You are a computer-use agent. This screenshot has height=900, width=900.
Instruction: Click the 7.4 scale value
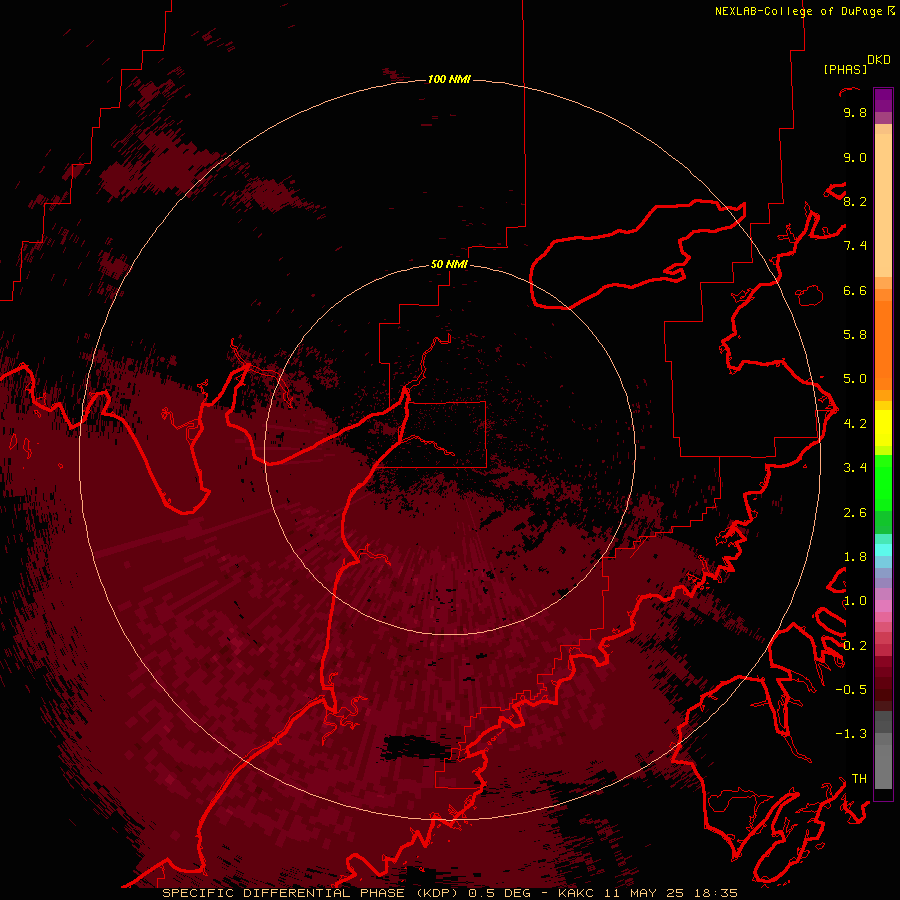pyautogui.click(x=855, y=246)
